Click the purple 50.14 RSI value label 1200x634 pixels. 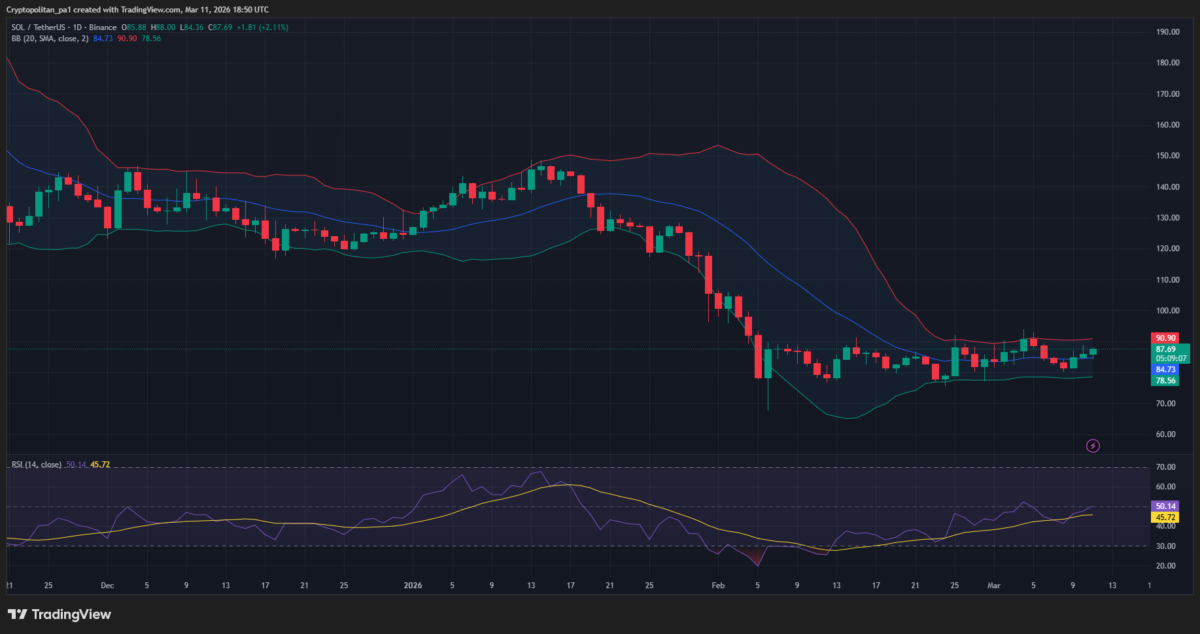coord(1164,506)
